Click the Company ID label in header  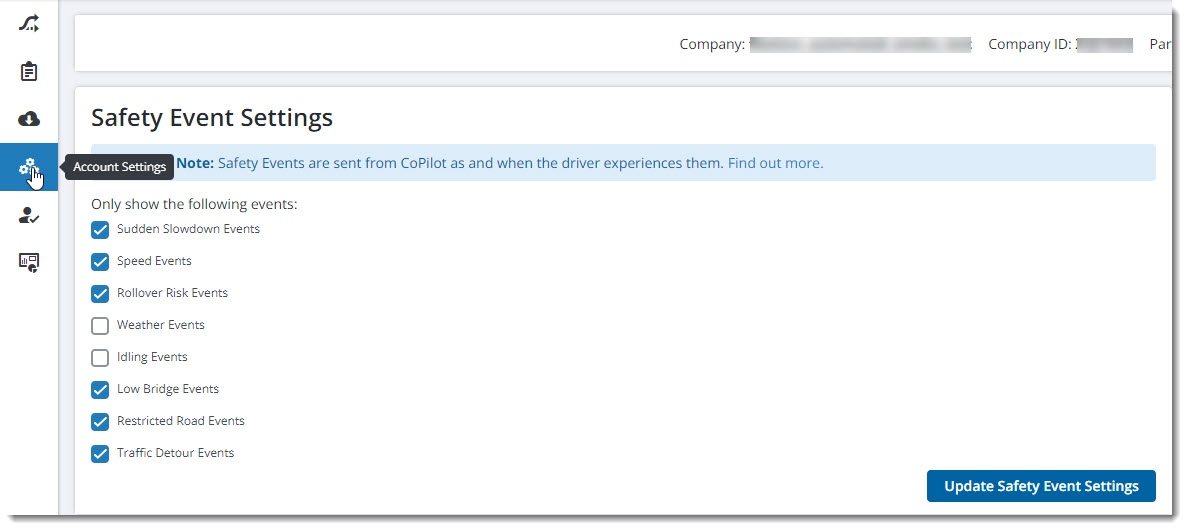1030,45
